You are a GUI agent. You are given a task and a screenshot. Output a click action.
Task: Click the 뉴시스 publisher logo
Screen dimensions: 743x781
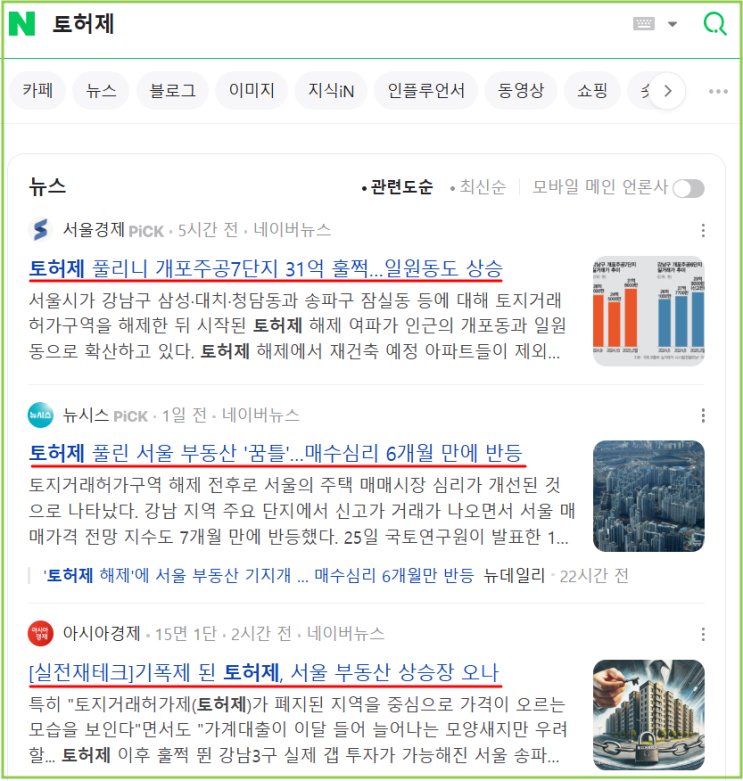click(x=40, y=415)
